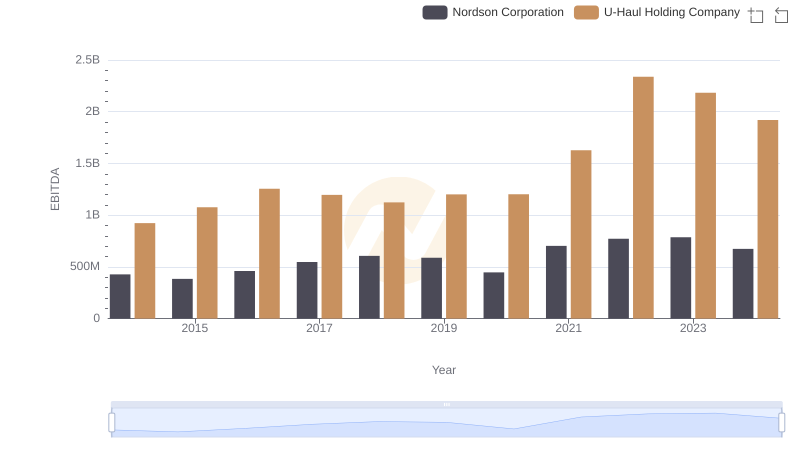Click the Year axis title
This screenshot has height=461, width=800.
(x=444, y=370)
